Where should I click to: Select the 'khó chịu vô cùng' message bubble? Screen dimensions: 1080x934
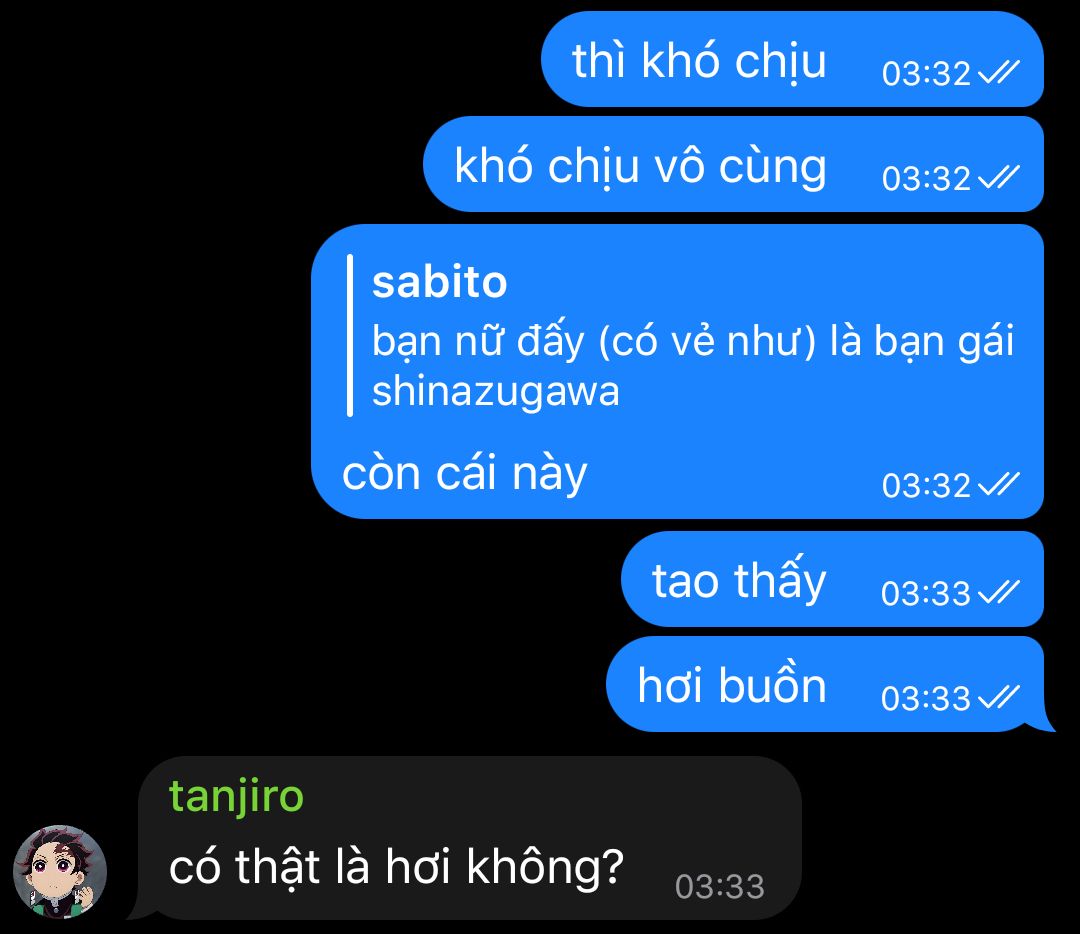733,164
